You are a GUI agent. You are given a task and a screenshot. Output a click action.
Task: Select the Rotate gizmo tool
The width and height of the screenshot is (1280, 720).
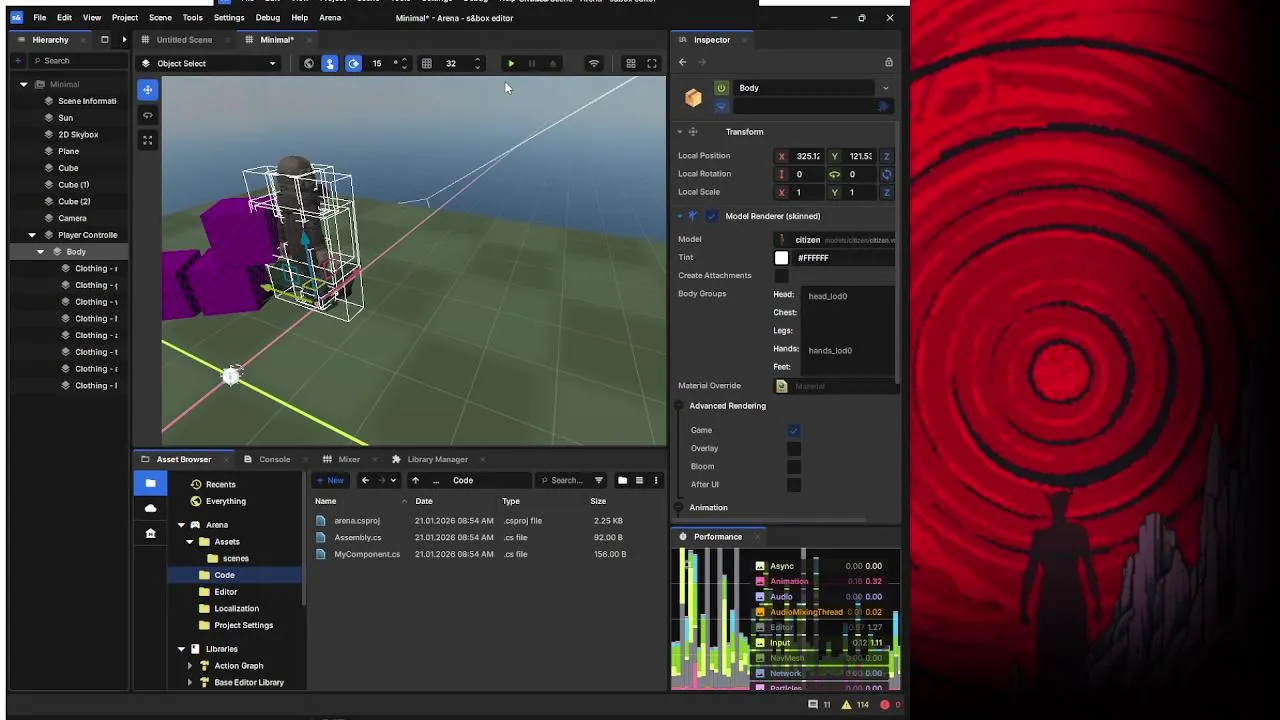(x=148, y=115)
